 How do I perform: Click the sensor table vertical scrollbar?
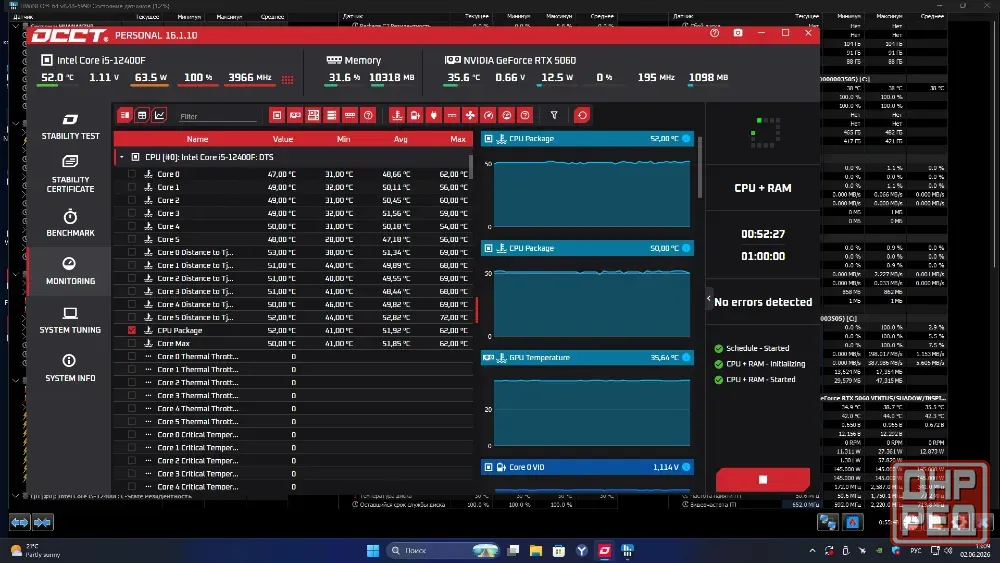click(x=471, y=166)
